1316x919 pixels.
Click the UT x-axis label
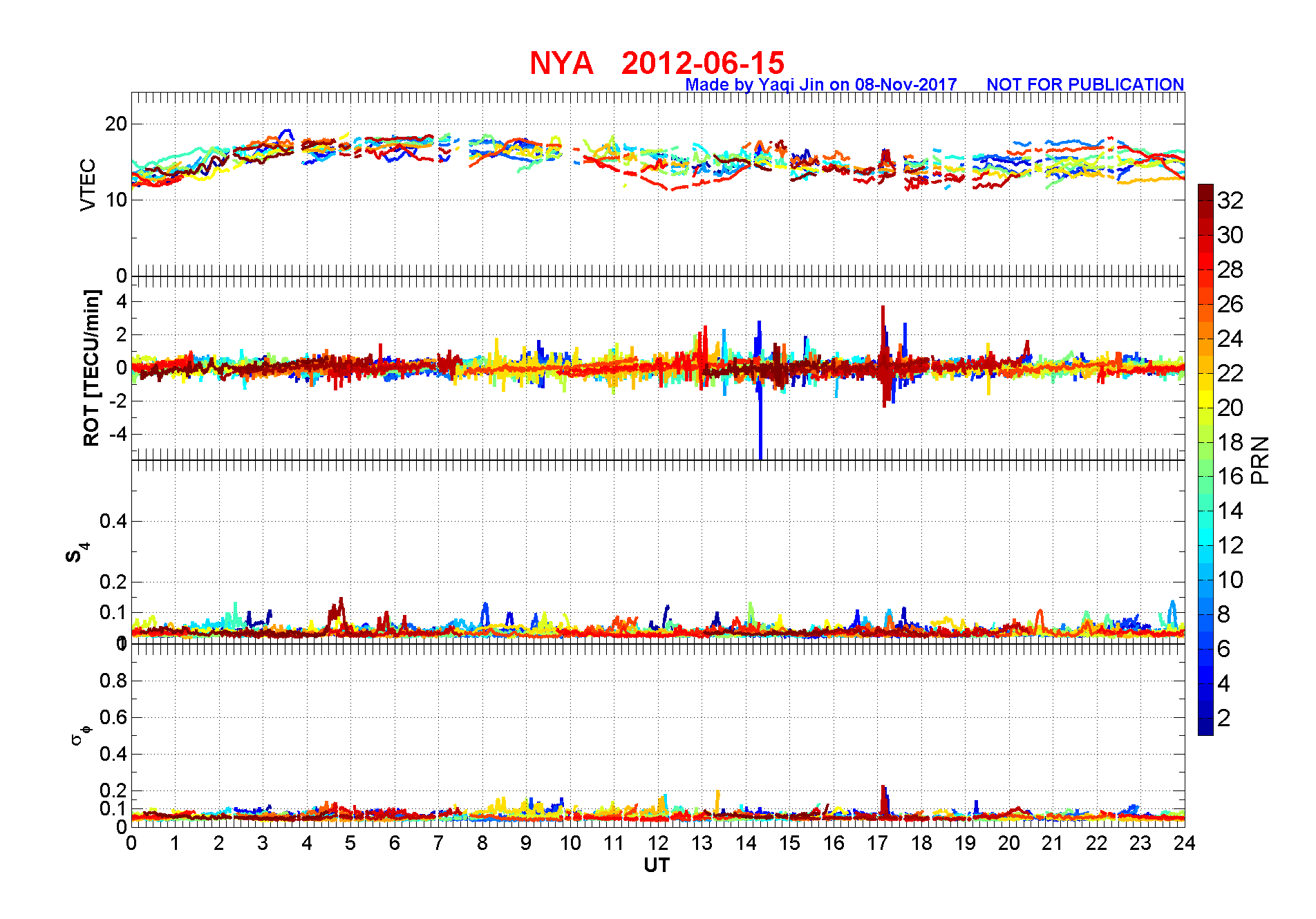657,865
